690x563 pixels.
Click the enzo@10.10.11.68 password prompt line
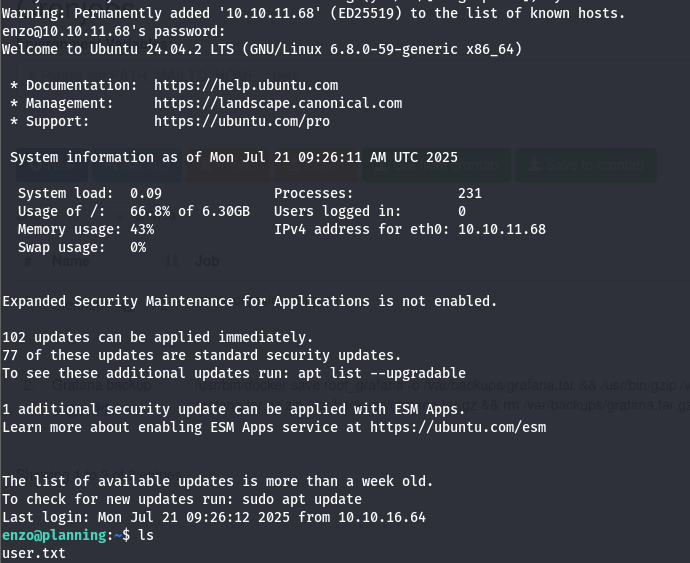[x=114, y=31]
